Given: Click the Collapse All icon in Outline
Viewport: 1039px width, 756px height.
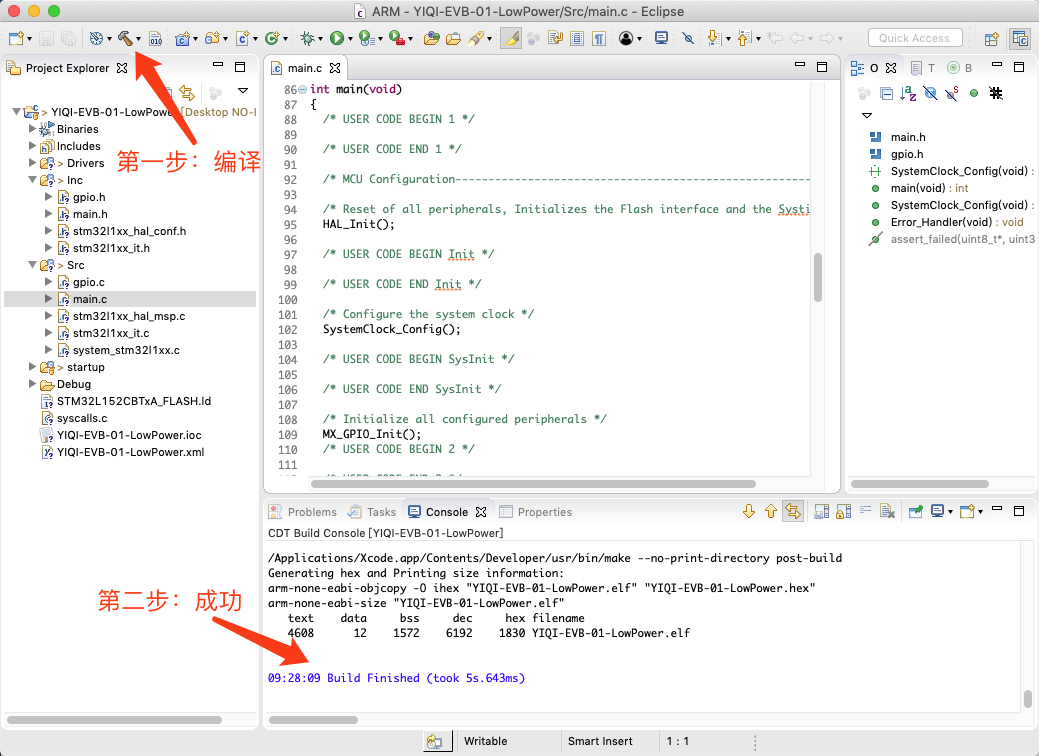Looking at the screenshot, I should pos(887,93).
